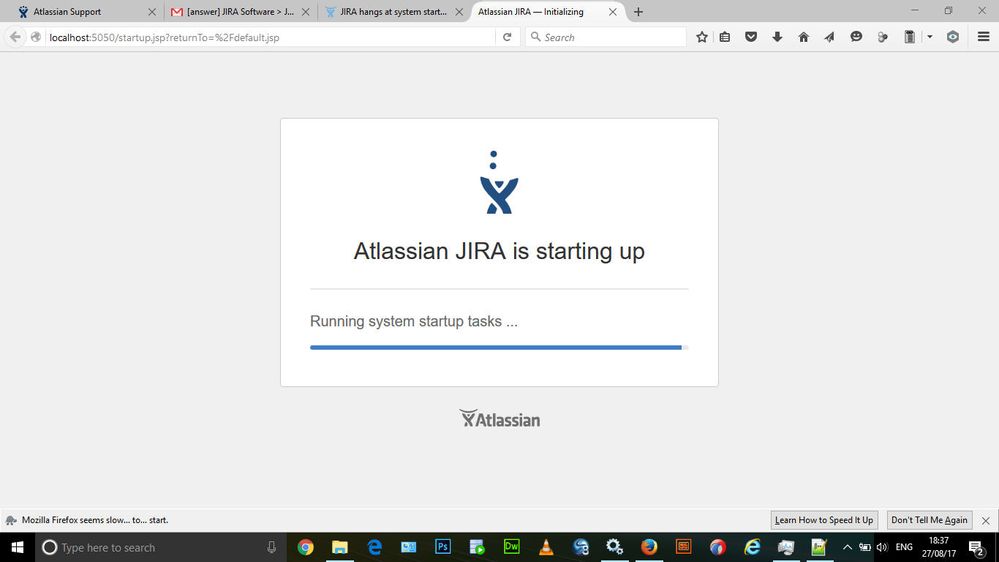Show bookmarks list icon in toolbar
Screen dimensions: 999x562
(725, 37)
